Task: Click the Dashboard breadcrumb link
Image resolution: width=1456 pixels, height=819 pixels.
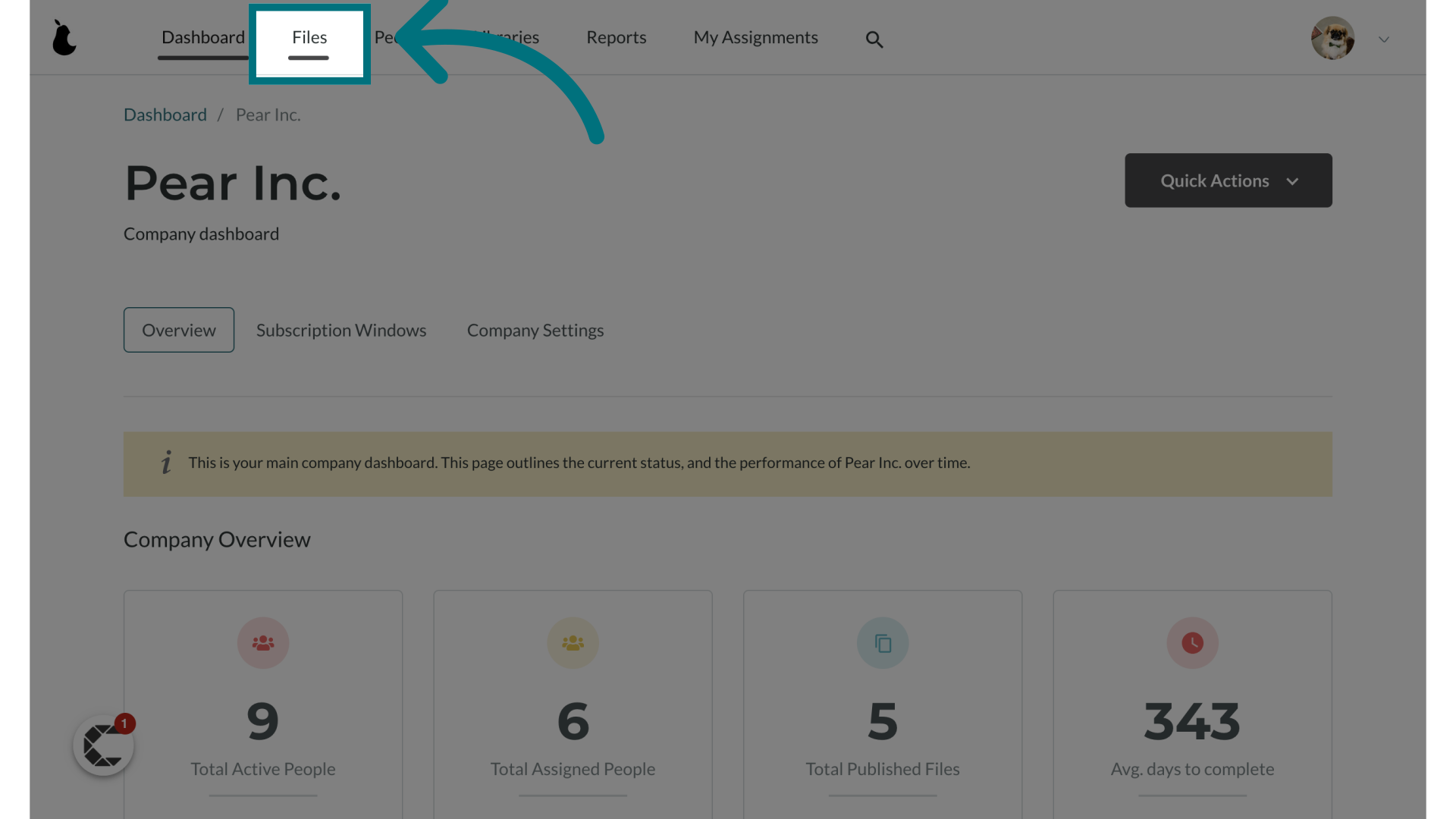Action: (165, 115)
